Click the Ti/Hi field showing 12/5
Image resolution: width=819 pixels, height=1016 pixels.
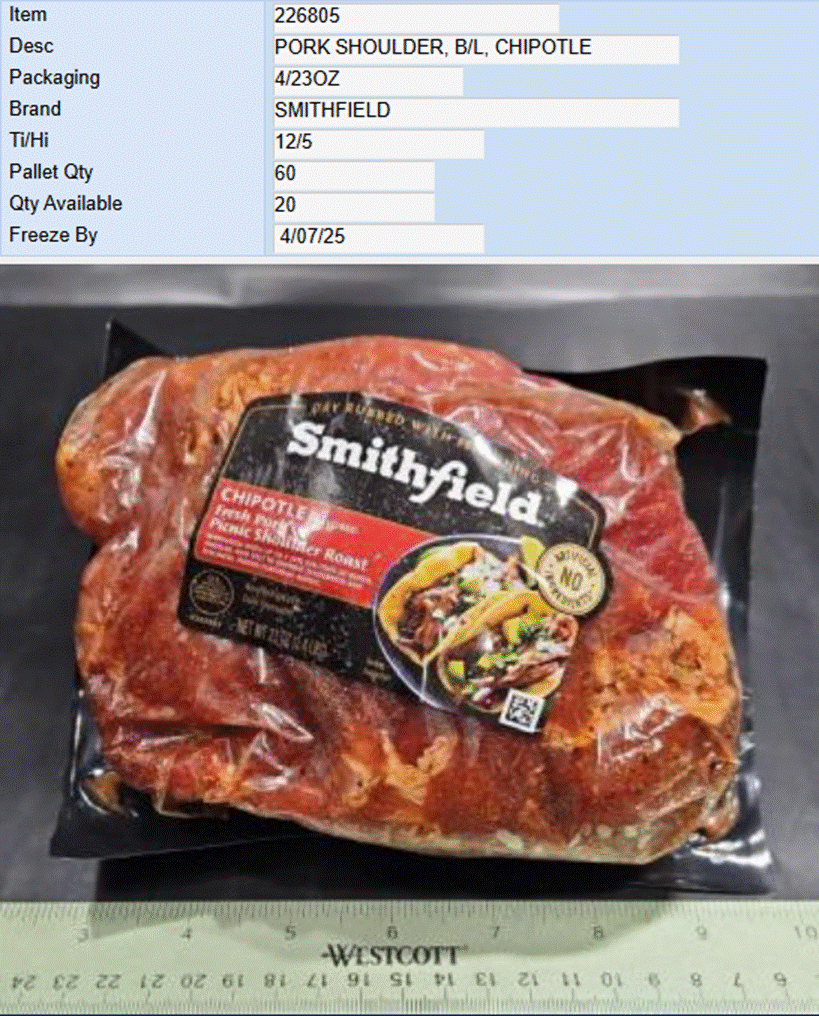pyautogui.click(x=378, y=142)
